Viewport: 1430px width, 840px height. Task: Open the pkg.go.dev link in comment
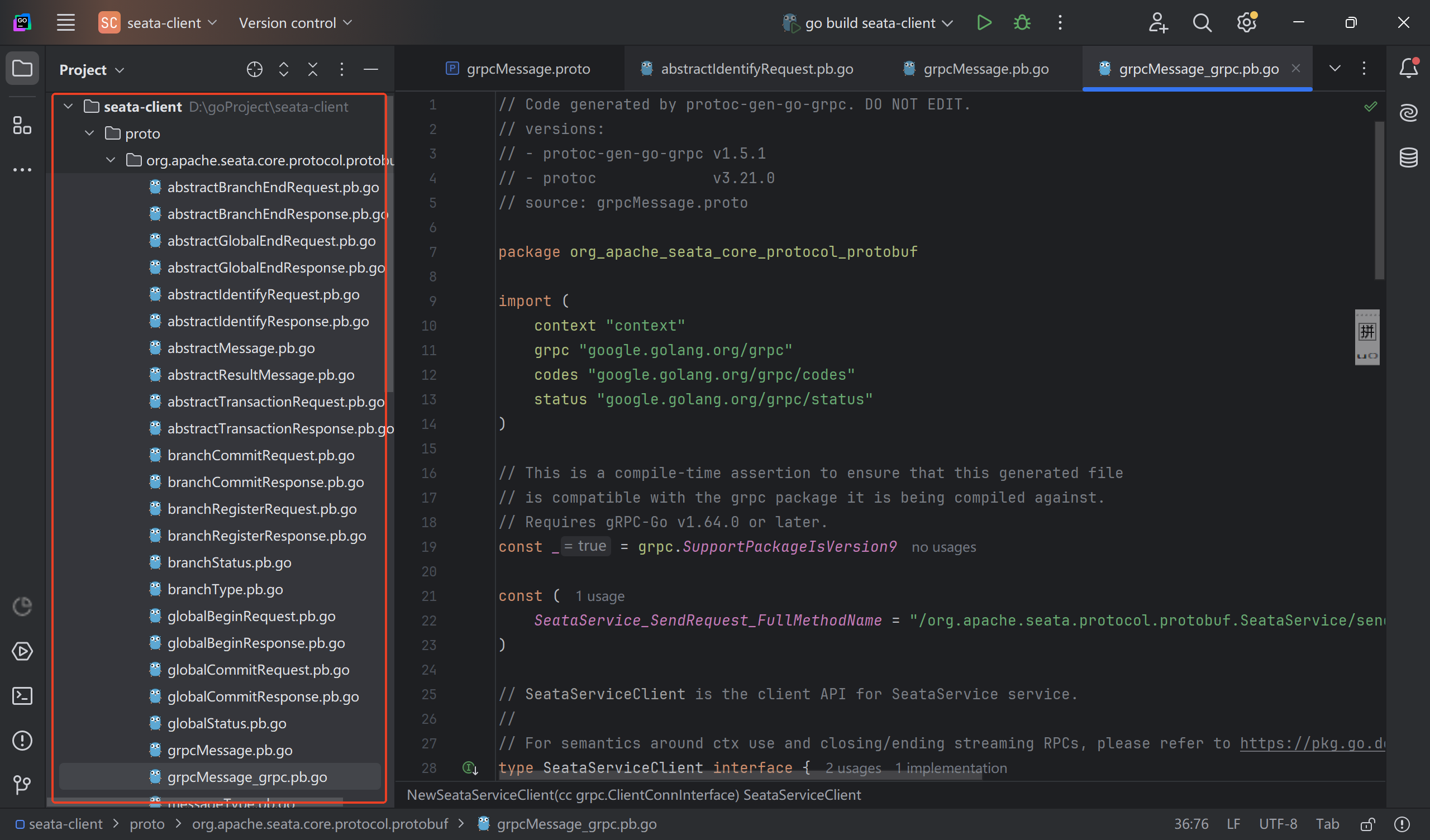tap(1312, 743)
